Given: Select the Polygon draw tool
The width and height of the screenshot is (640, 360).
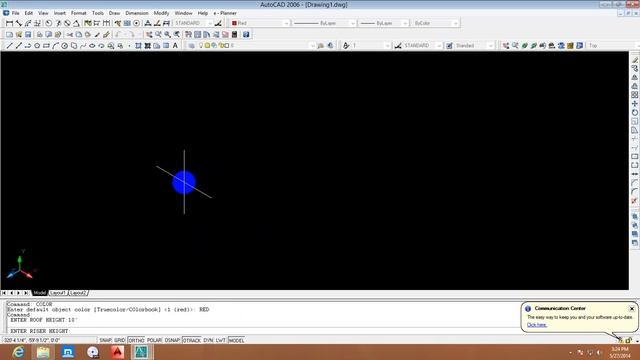Looking at the screenshot, I should coord(37,46).
